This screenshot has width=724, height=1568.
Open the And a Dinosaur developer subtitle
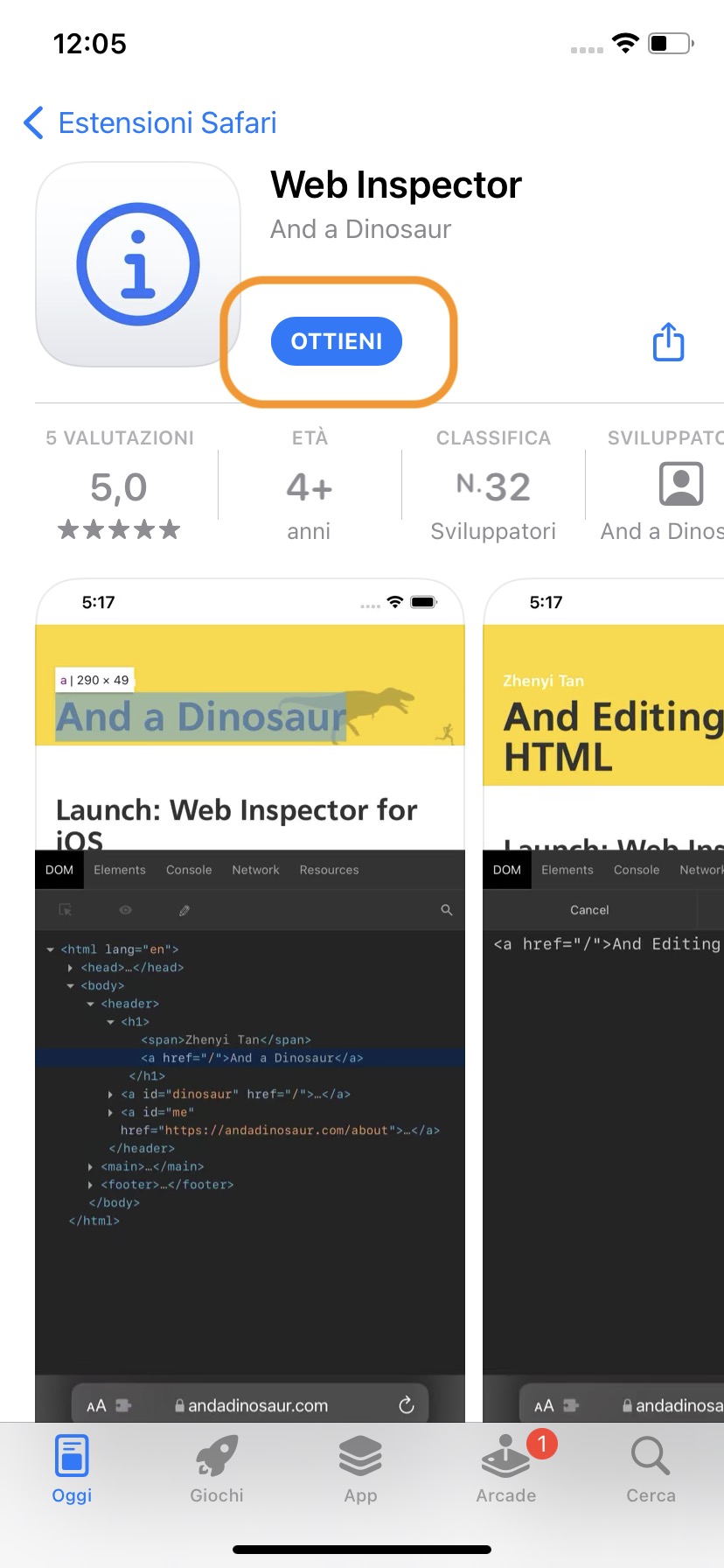pos(360,229)
